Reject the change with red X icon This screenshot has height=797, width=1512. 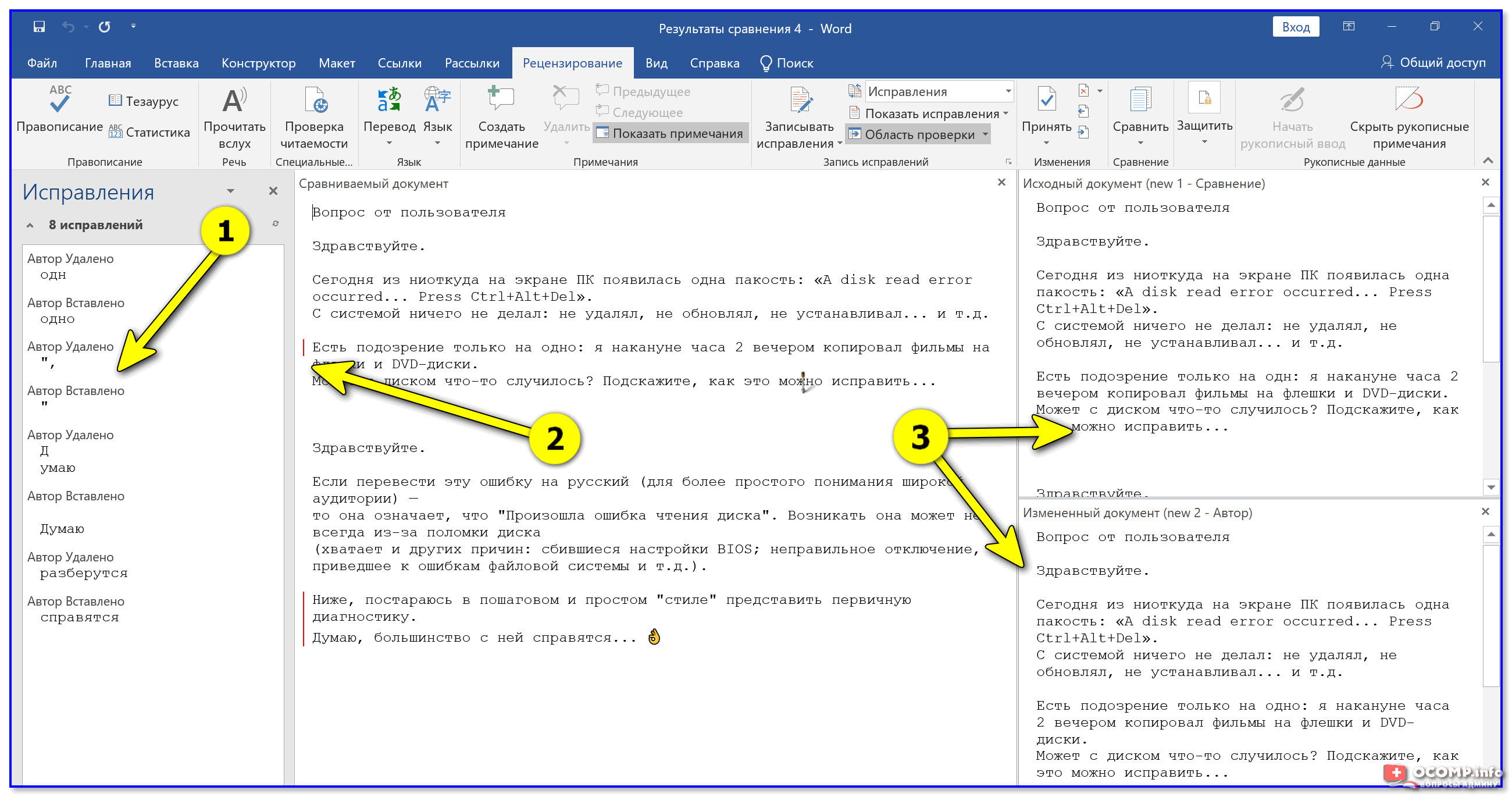click(1083, 91)
